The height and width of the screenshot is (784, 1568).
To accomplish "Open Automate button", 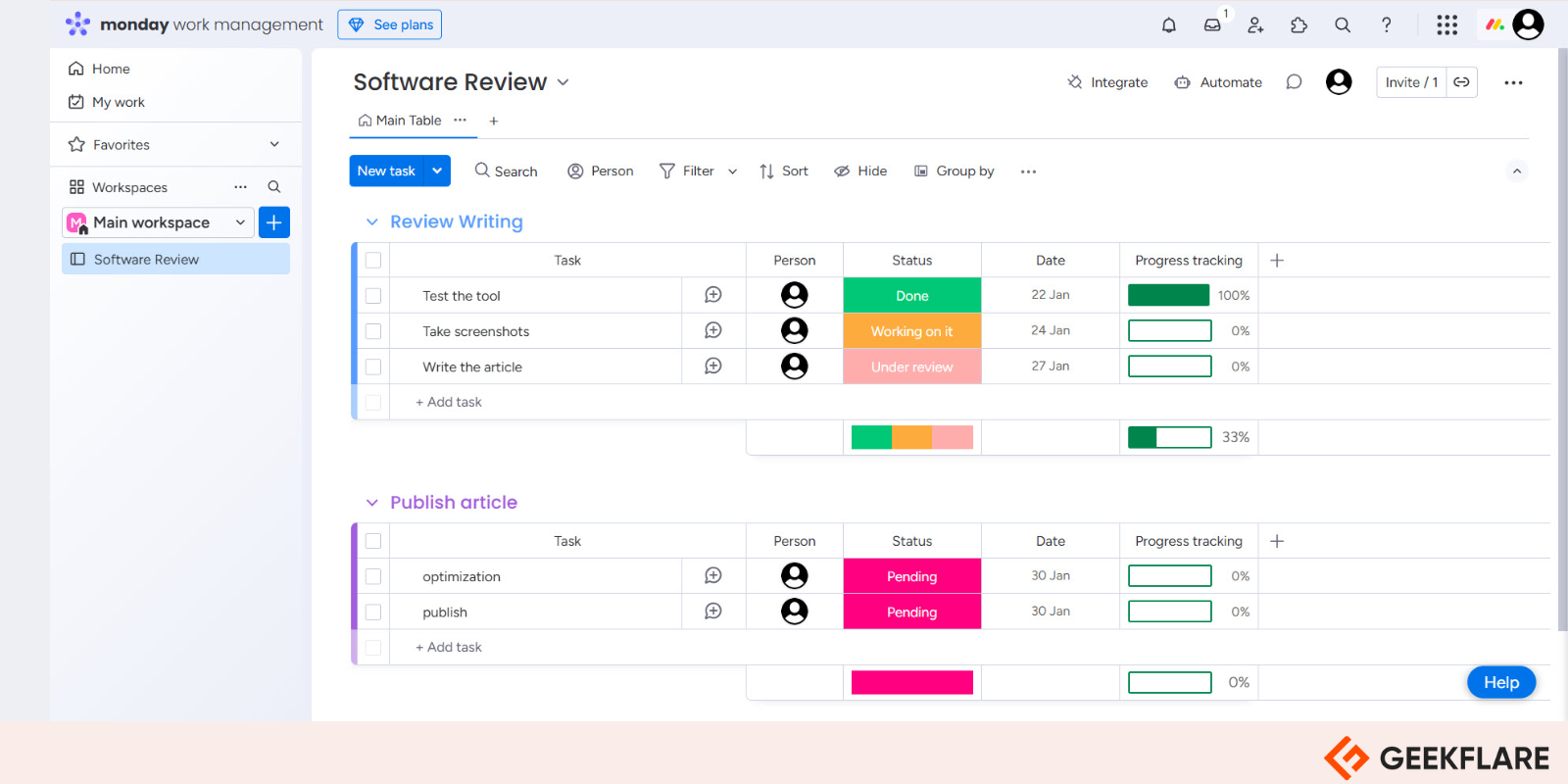I will pos(1218,82).
